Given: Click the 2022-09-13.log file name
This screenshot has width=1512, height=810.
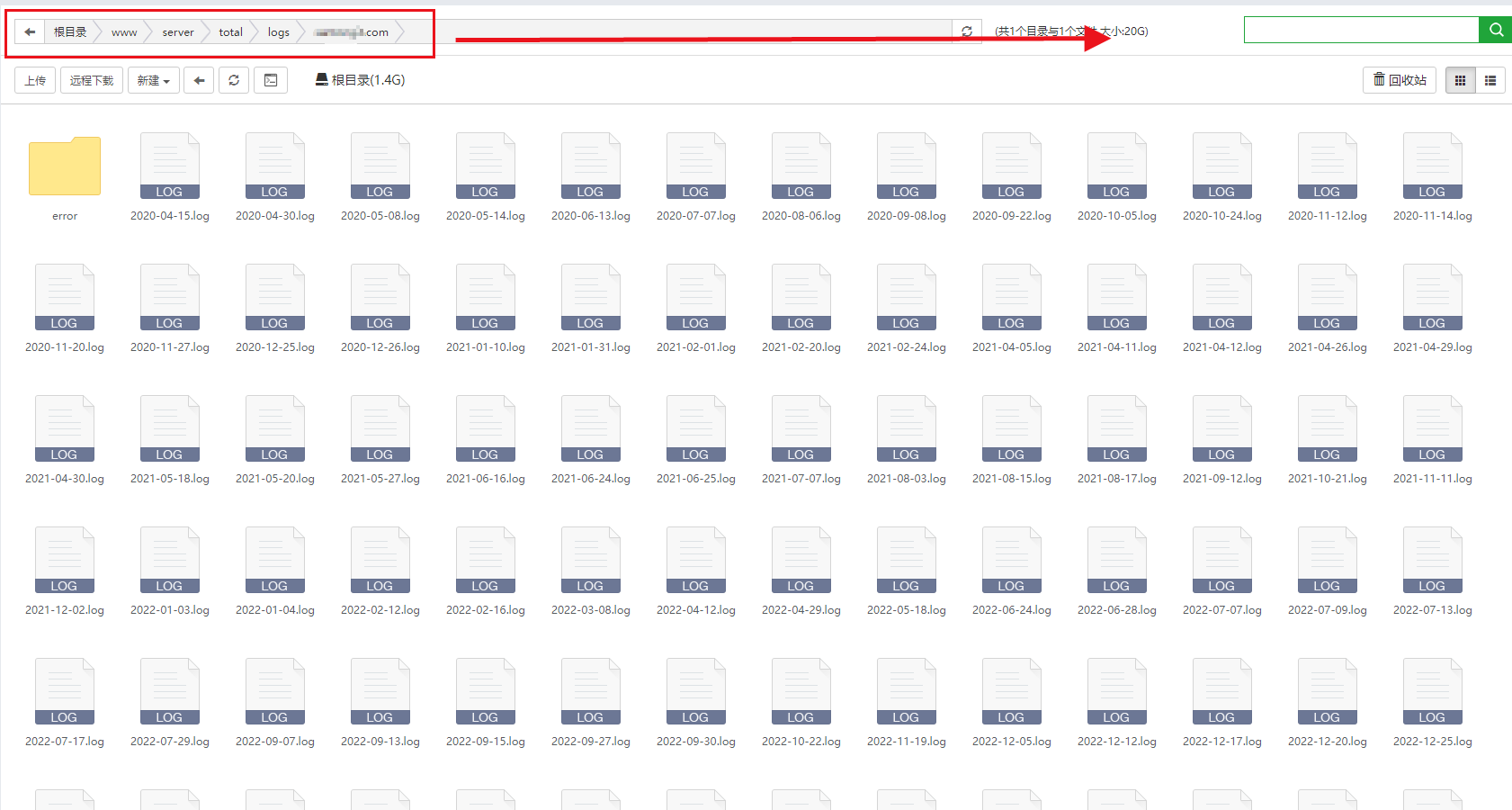Looking at the screenshot, I should pos(380,742).
